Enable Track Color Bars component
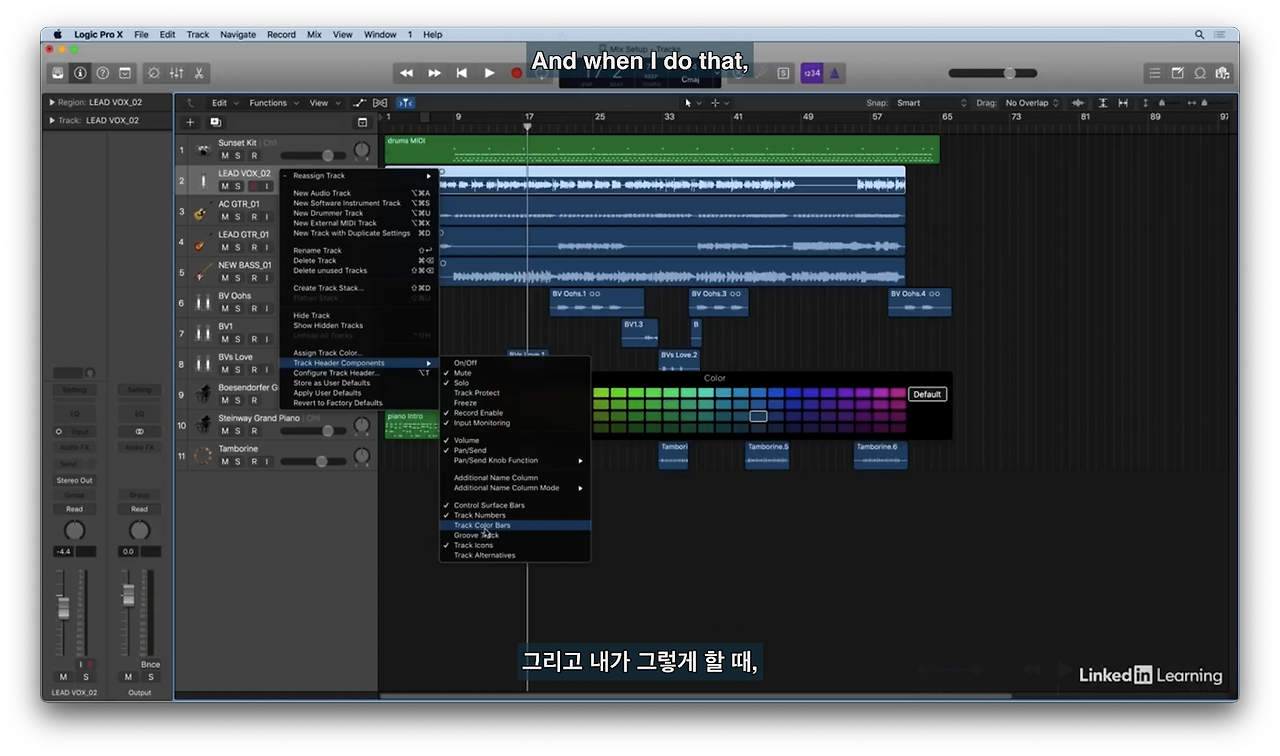This screenshot has width=1280, height=756. click(515, 525)
